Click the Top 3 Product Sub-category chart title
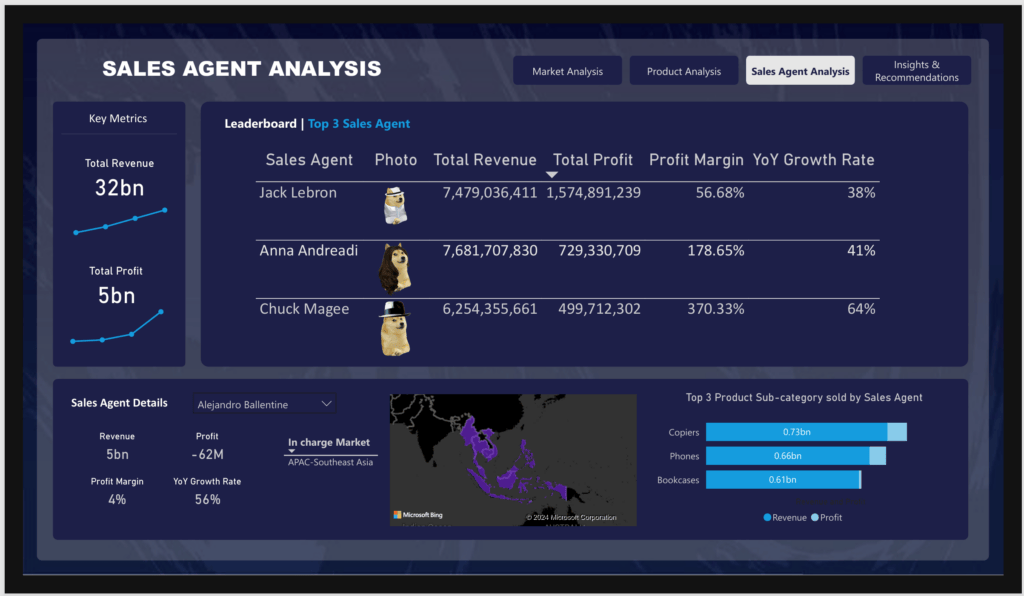The width and height of the screenshot is (1024, 596). point(804,398)
